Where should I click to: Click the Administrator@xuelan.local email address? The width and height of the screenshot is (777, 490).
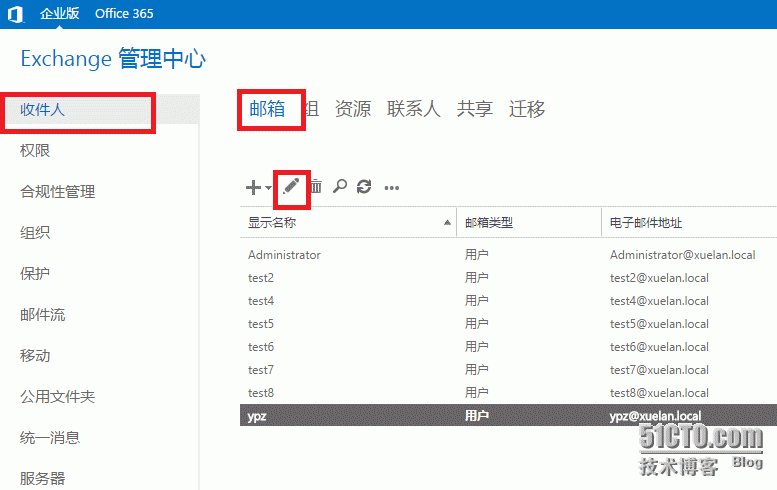(682, 255)
